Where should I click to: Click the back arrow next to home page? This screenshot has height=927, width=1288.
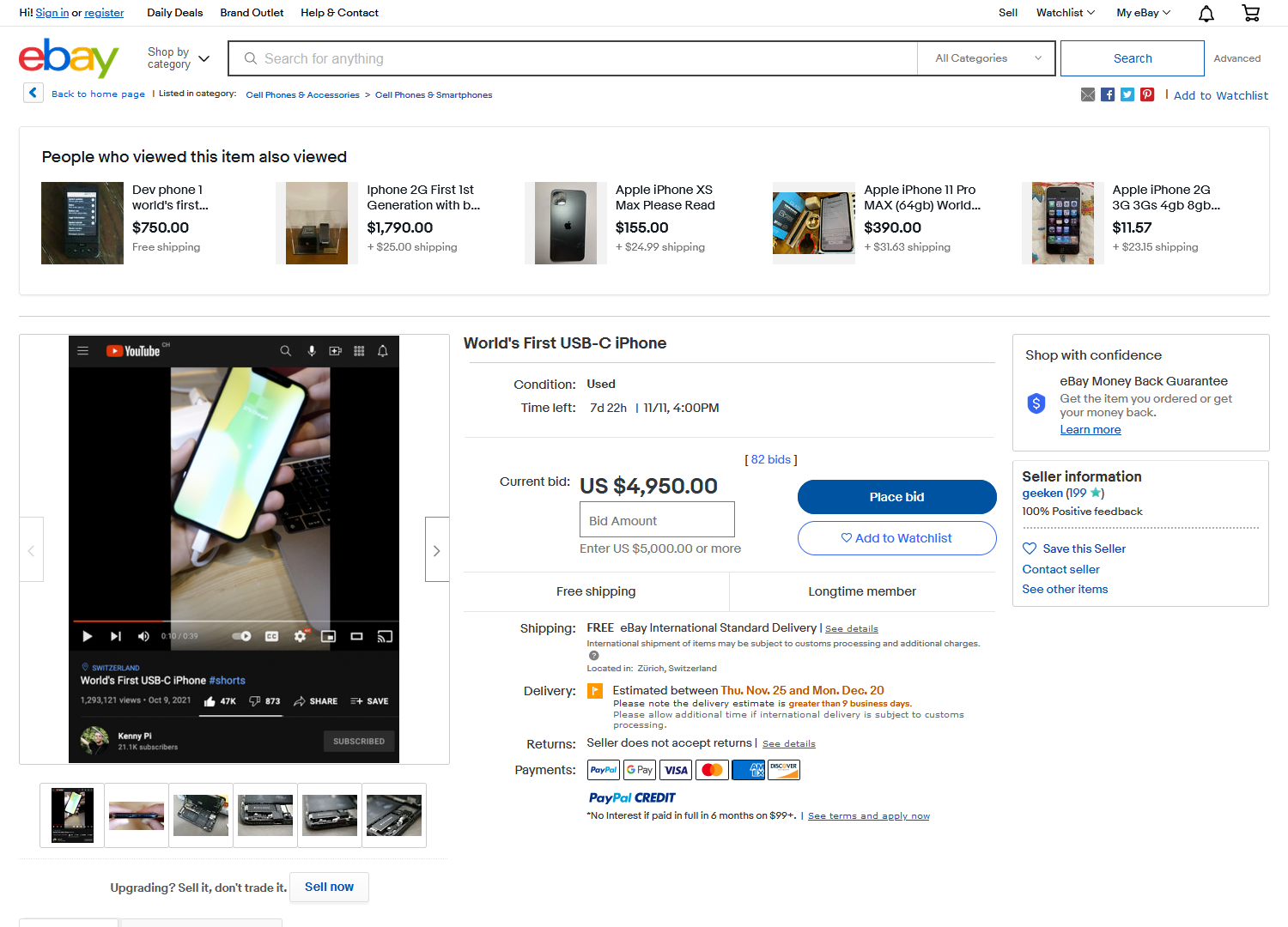pos(33,93)
